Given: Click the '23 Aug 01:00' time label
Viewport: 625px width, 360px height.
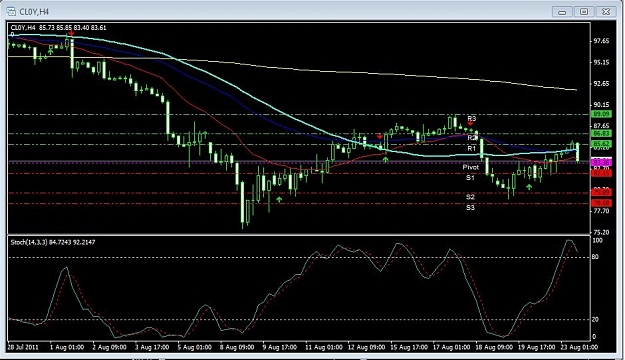Looking at the screenshot, I should 579,347.
